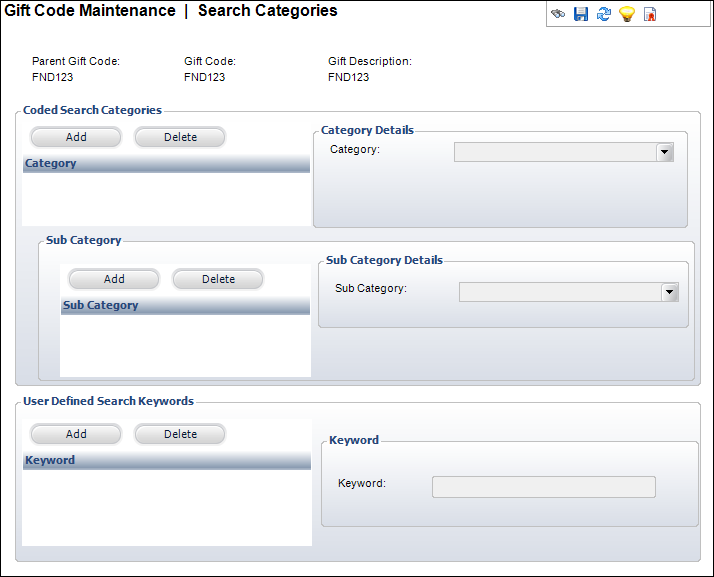
Task: Click the Gift Description value FND123
Action: [x=348, y=77]
